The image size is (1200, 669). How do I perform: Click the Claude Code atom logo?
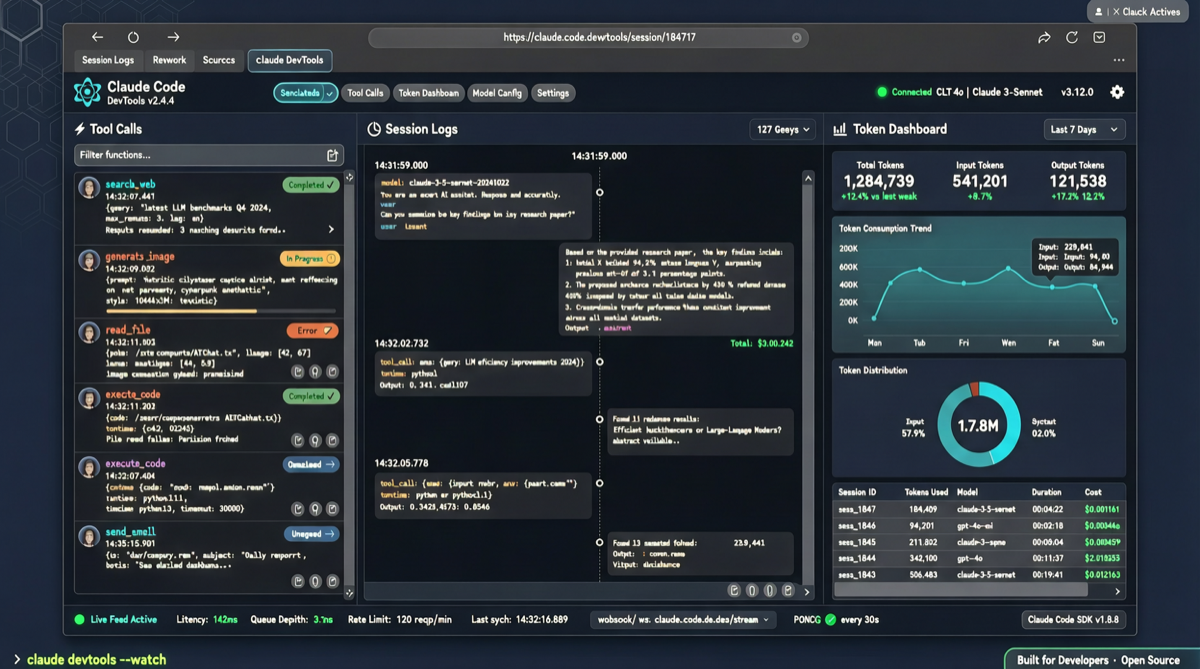[x=88, y=92]
